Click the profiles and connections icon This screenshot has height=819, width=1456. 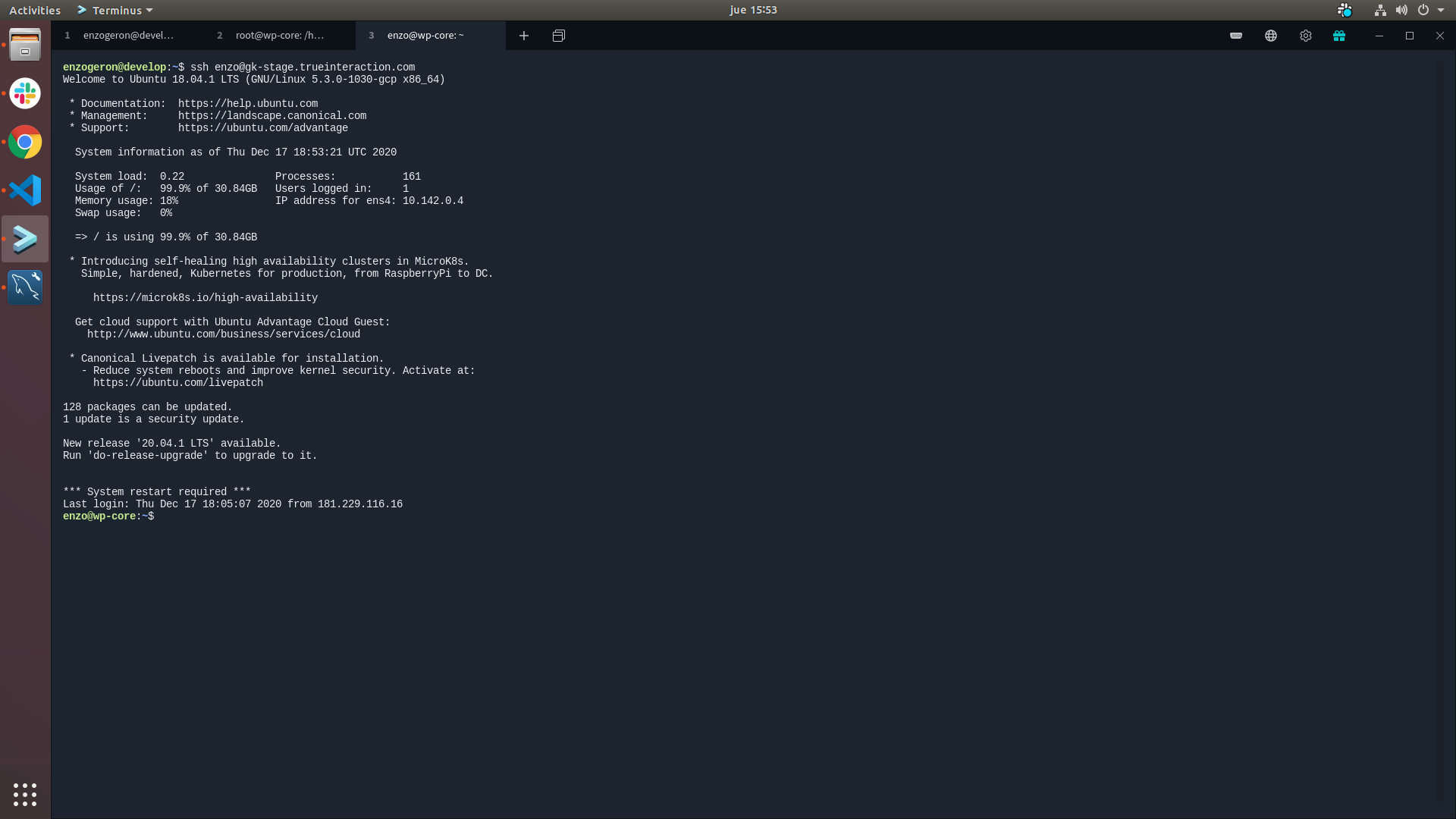pyautogui.click(x=559, y=36)
